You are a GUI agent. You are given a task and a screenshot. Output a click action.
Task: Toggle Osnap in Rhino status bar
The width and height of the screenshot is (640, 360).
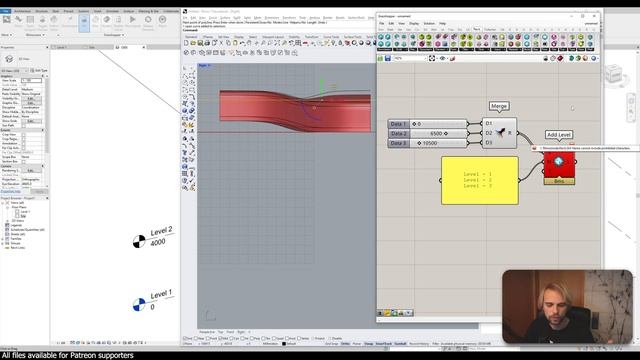(368, 344)
